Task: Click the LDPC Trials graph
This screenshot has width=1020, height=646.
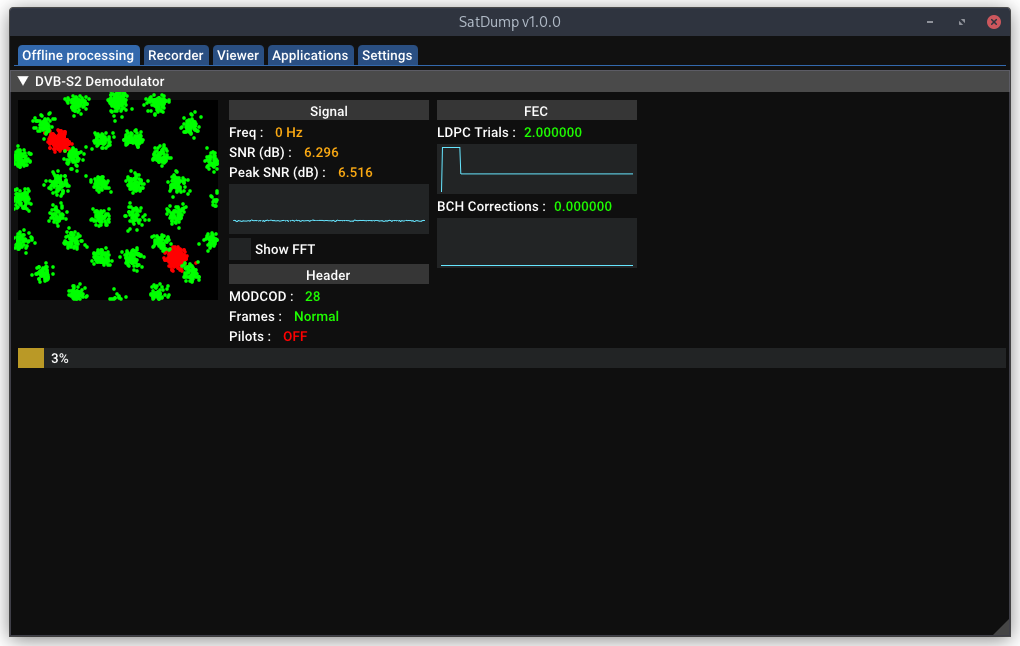Action: pos(537,169)
